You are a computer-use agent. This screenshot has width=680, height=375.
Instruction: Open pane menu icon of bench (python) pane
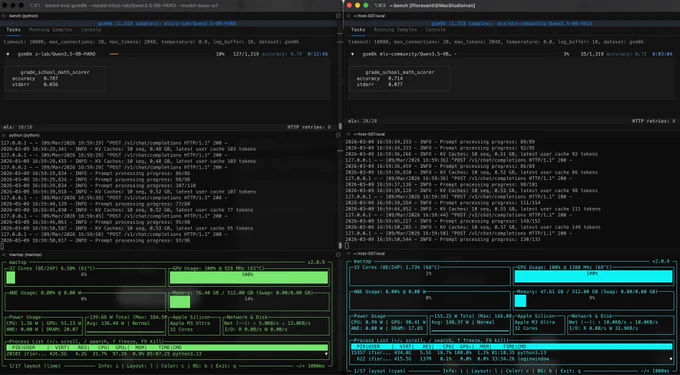click(x=338, y=16)
